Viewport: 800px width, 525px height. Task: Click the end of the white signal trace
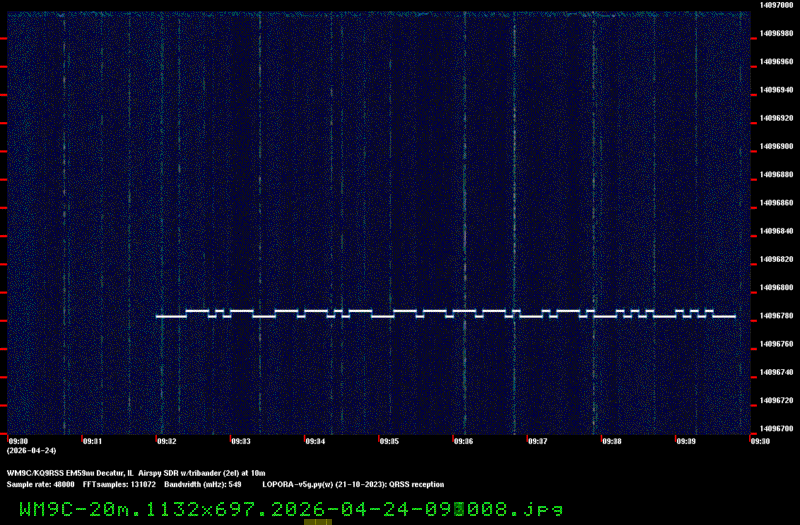pos(734,316)
